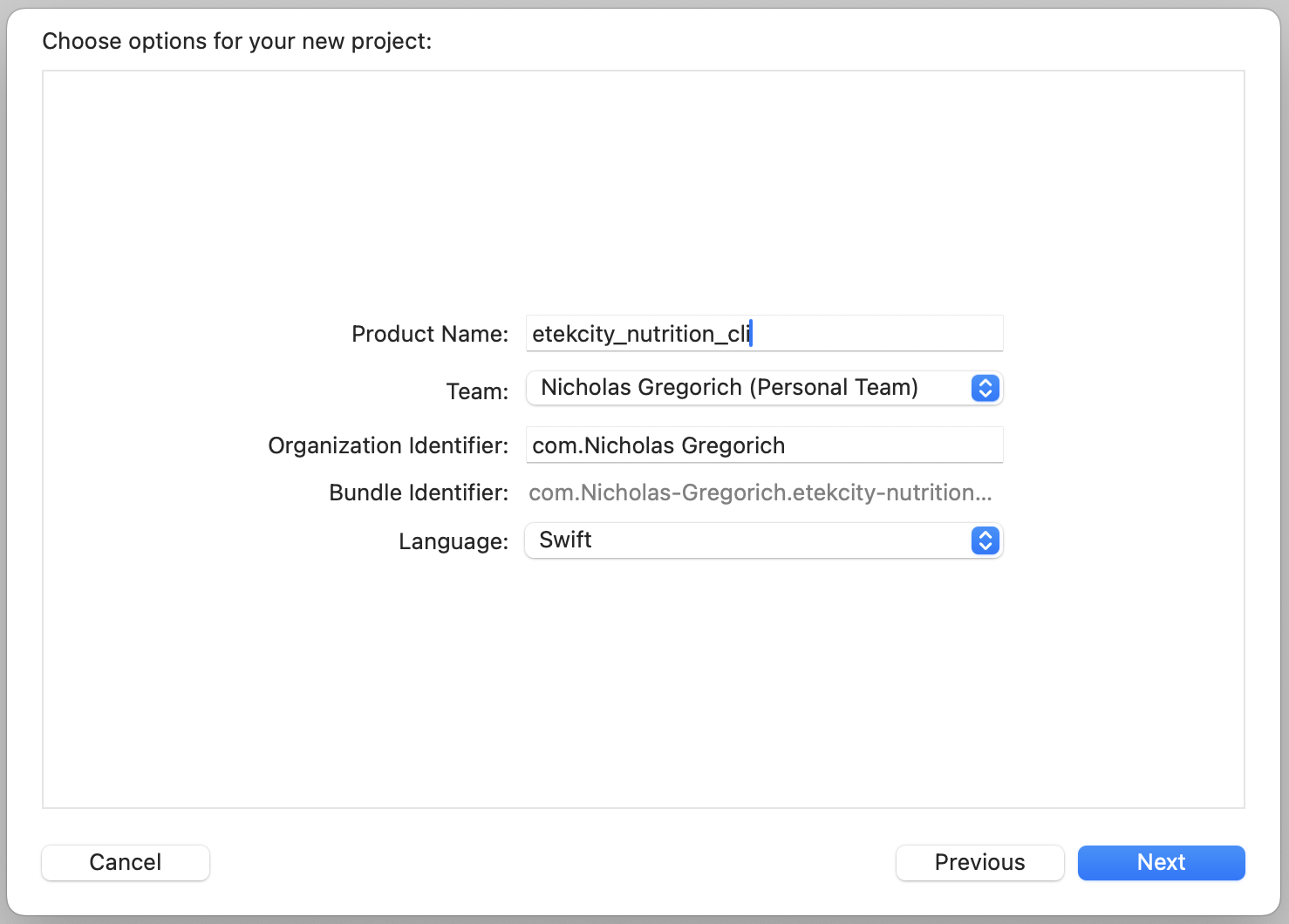Go back with the Previous button
The height and width of the screenshot is (924, 1289).
[979, 862]
